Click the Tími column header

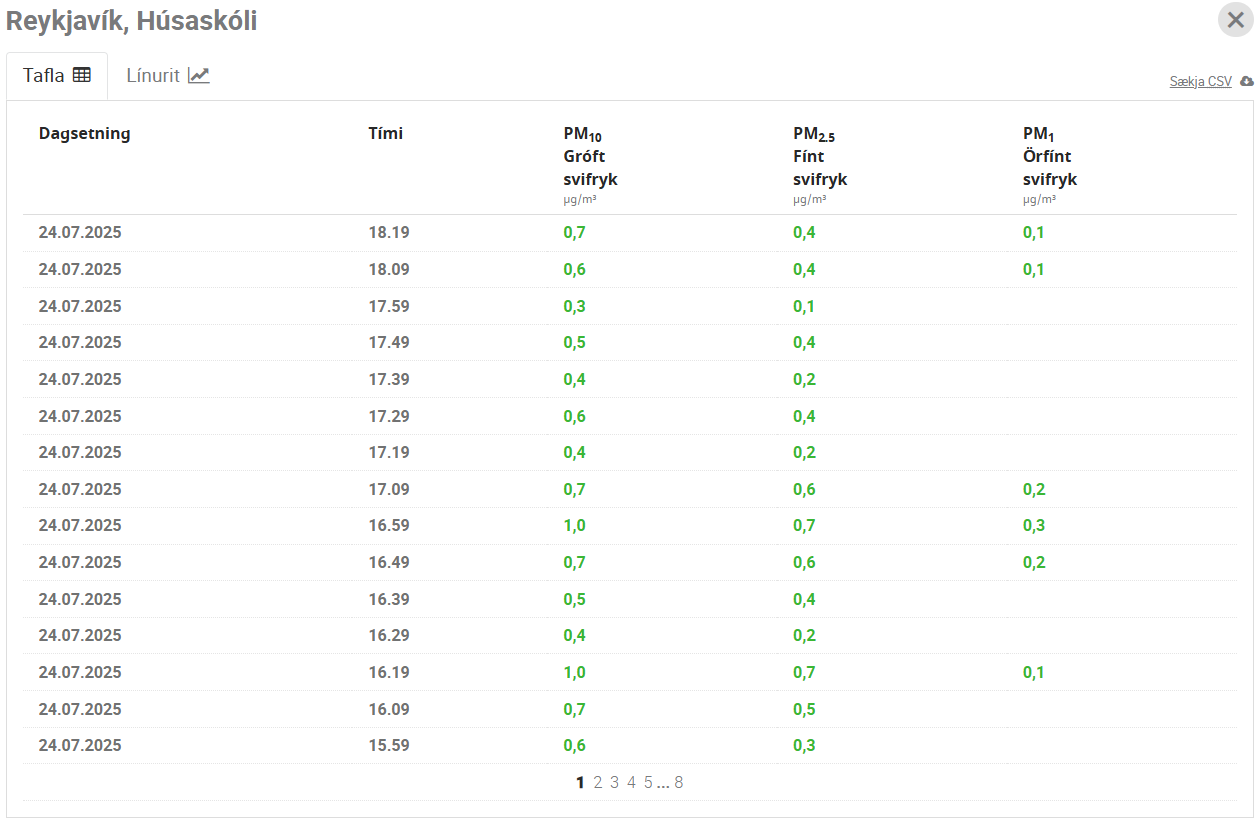pyautogui.click(x=385, y=133)
